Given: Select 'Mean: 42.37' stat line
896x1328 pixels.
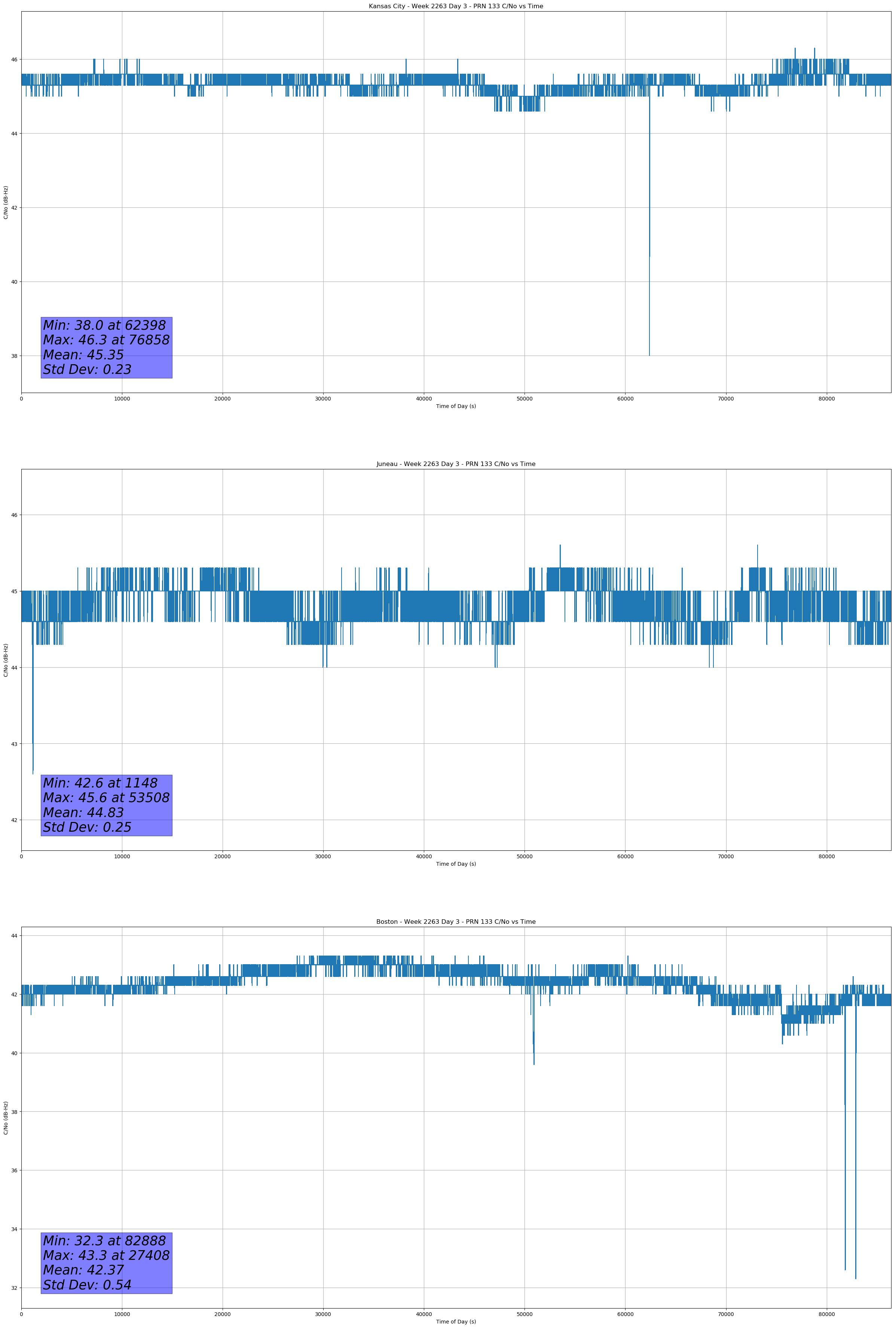Looking at the screenshot, I should pyautogui.click(x=83, y=1270).
